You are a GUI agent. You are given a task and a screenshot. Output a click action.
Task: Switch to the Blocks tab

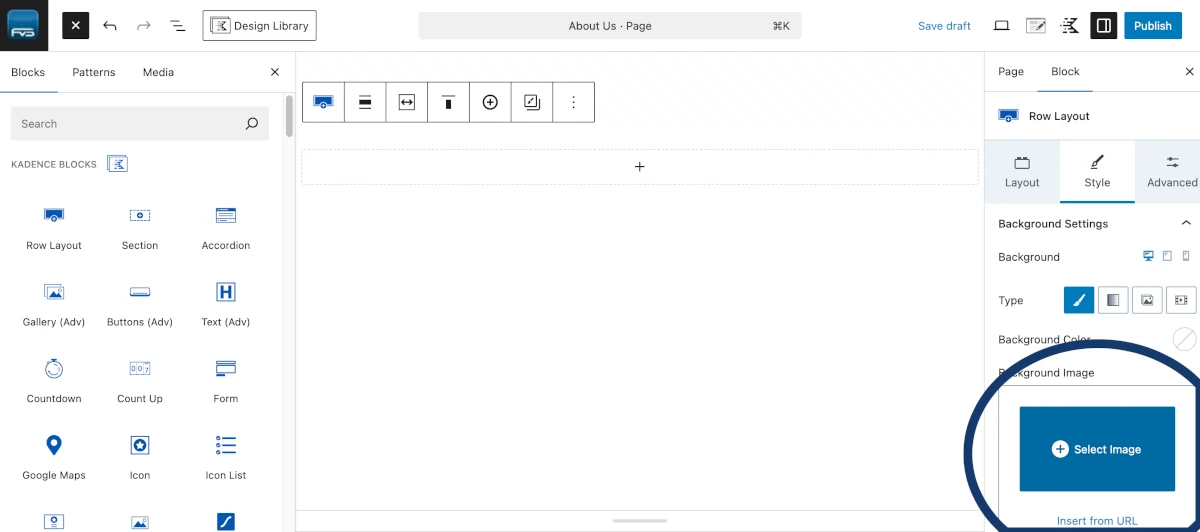tap(28, 72)
